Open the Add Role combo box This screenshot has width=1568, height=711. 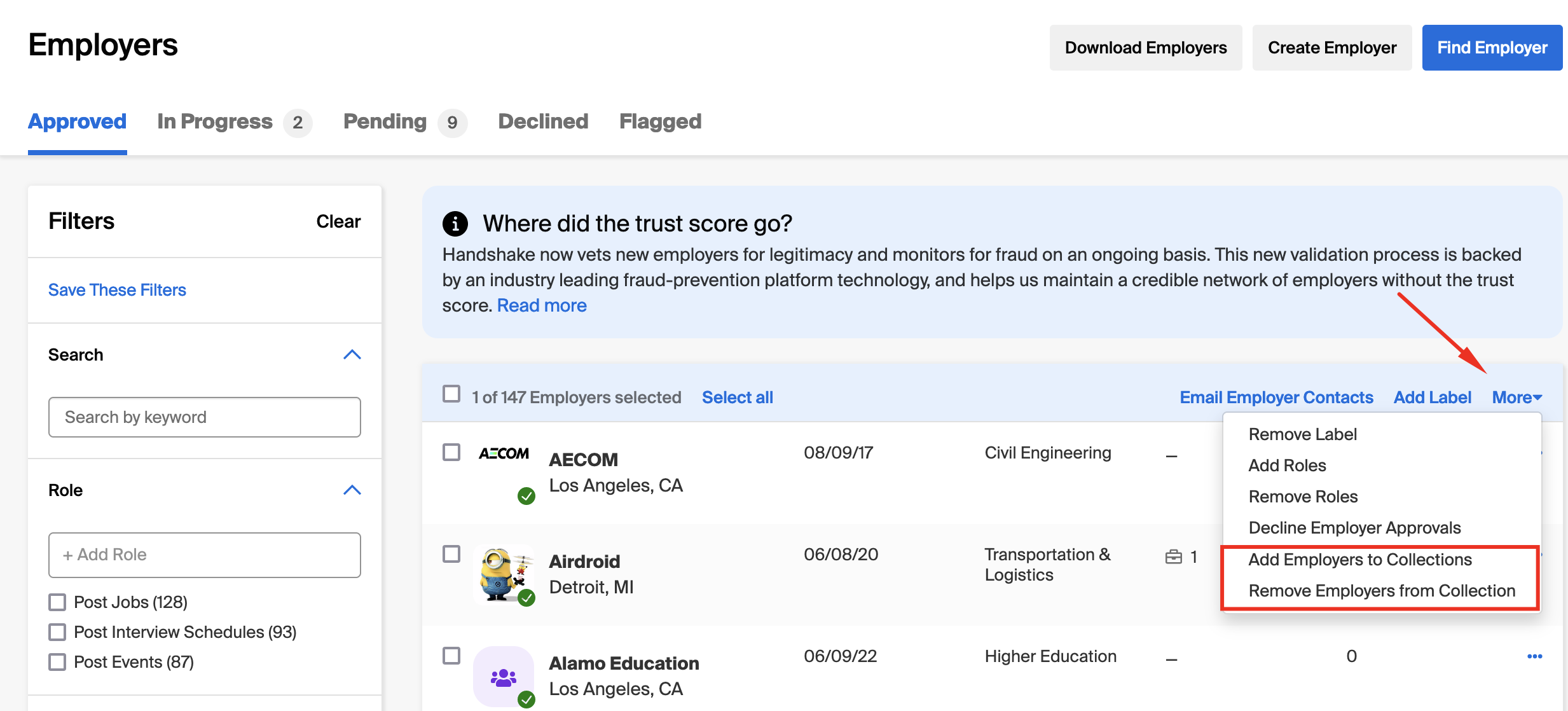(x=205, y=555)
